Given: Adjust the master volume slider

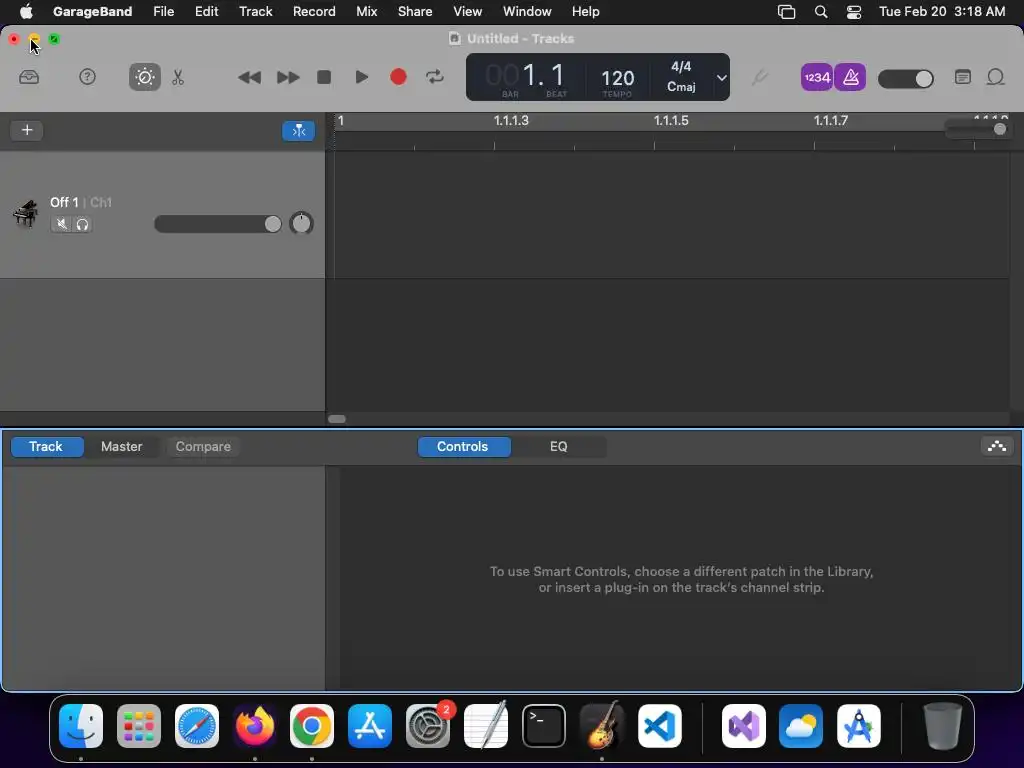Looking at the screenshot, I should (x=905, y=79).
